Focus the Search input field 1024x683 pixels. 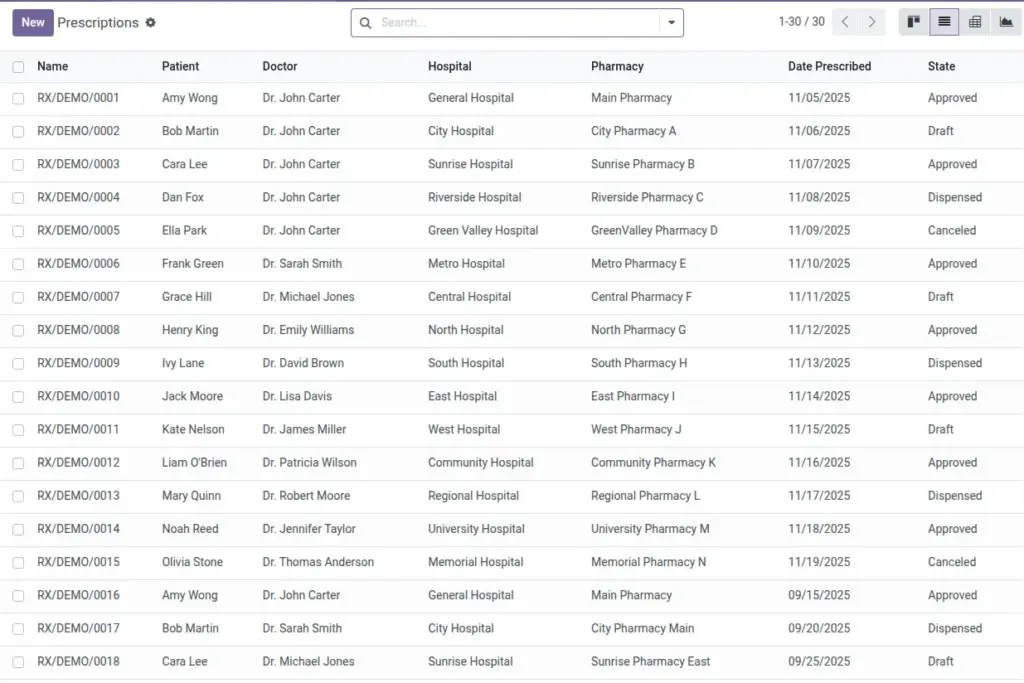(x=517, y=23)
